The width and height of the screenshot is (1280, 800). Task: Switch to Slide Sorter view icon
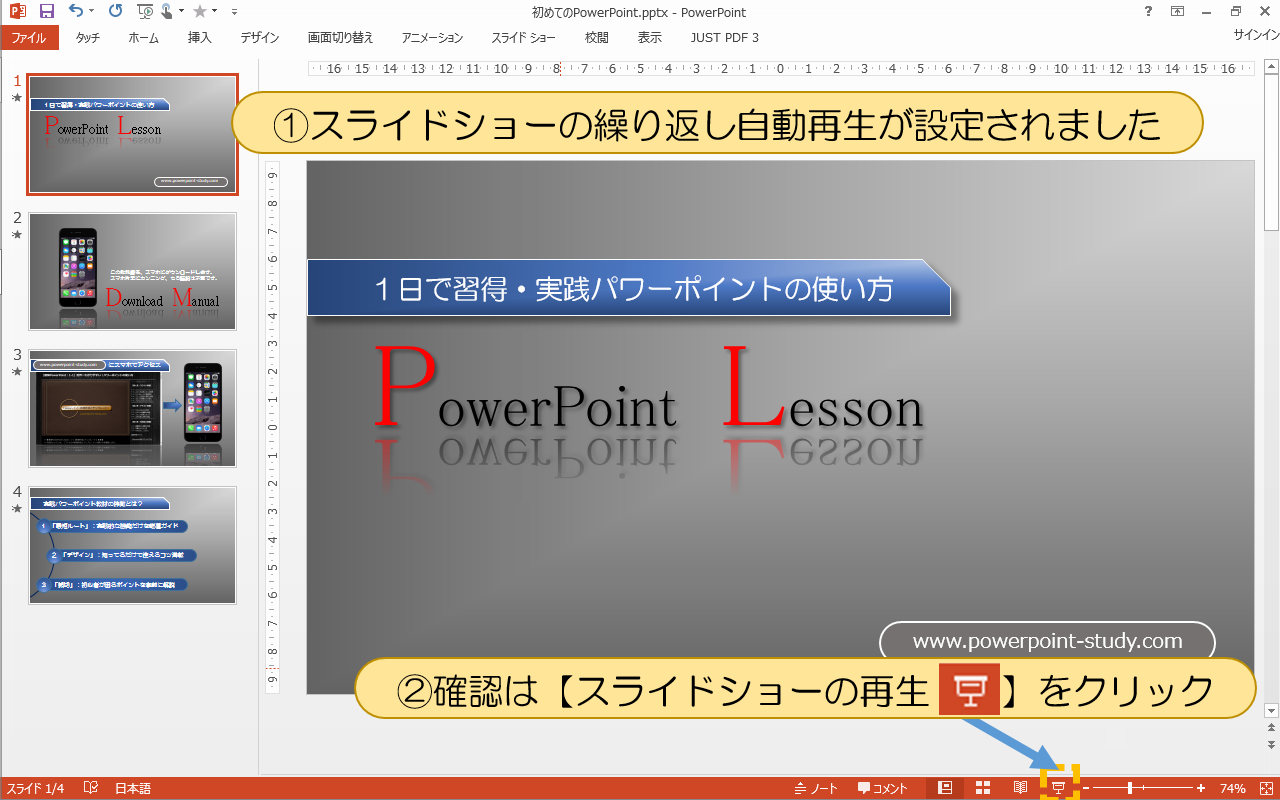pos(983,788)
